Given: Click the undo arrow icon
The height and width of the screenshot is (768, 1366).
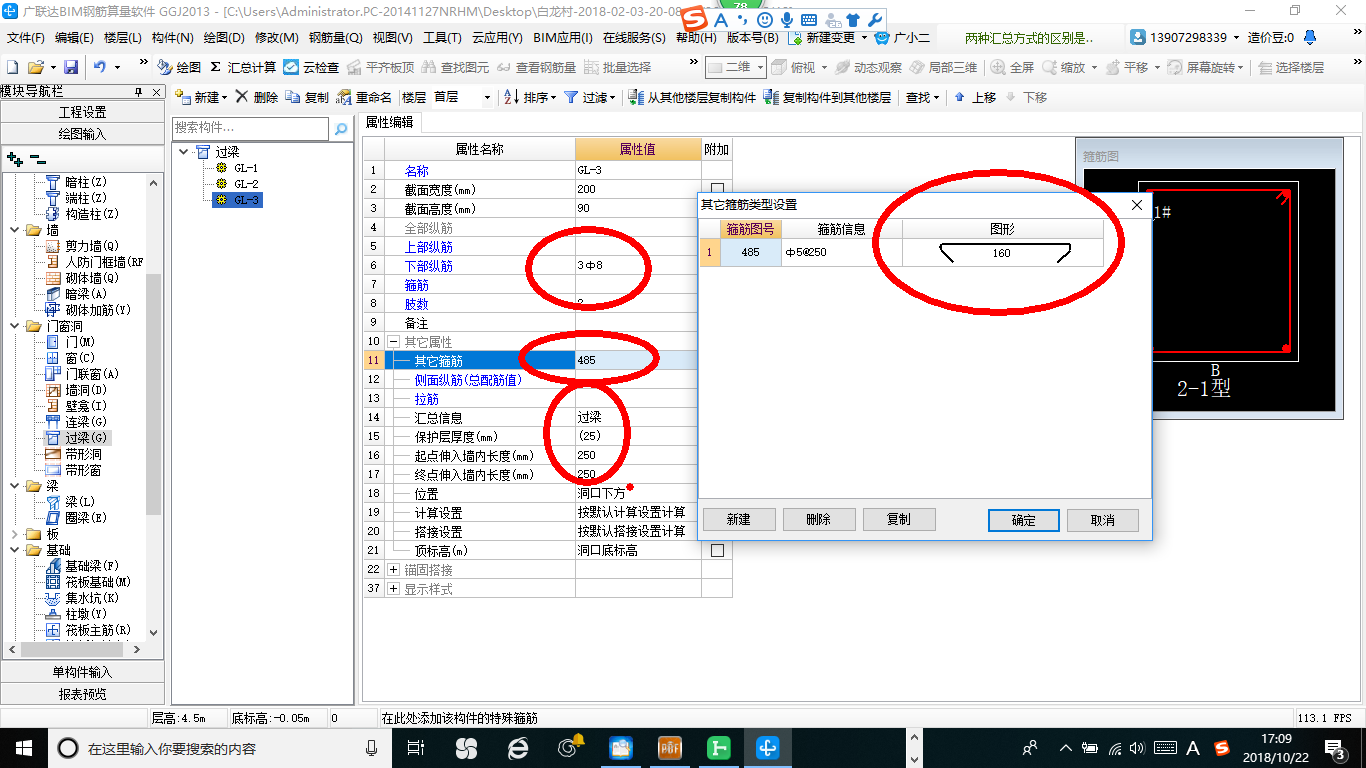Looking at the screenshot, I should pos(100,67).
